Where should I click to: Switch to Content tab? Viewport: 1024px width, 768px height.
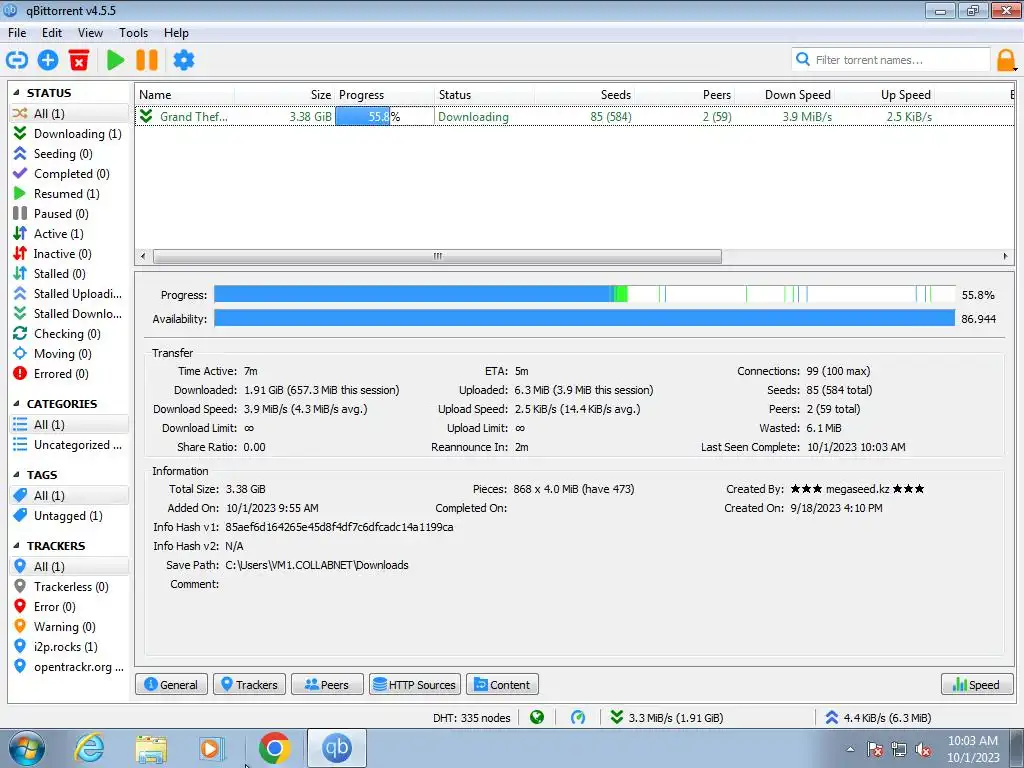502,684
